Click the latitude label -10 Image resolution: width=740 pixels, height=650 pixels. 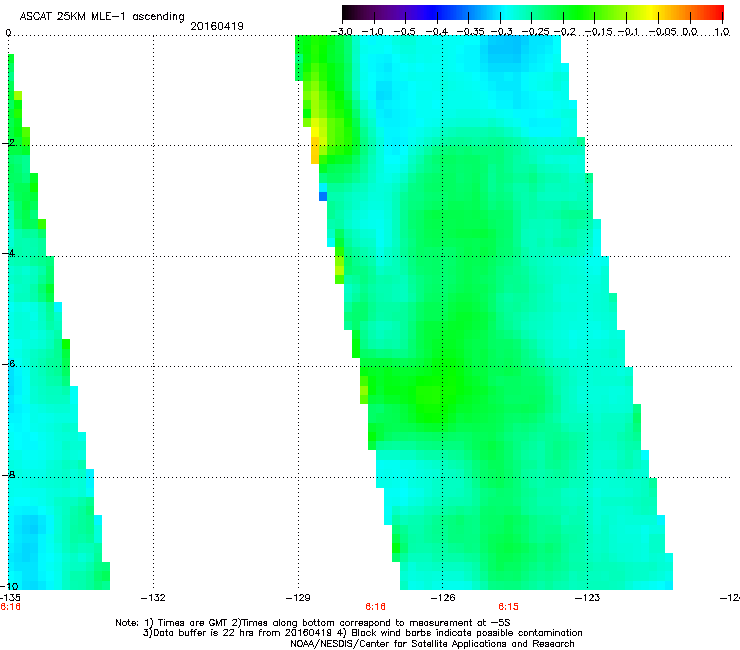coord(10,586)
